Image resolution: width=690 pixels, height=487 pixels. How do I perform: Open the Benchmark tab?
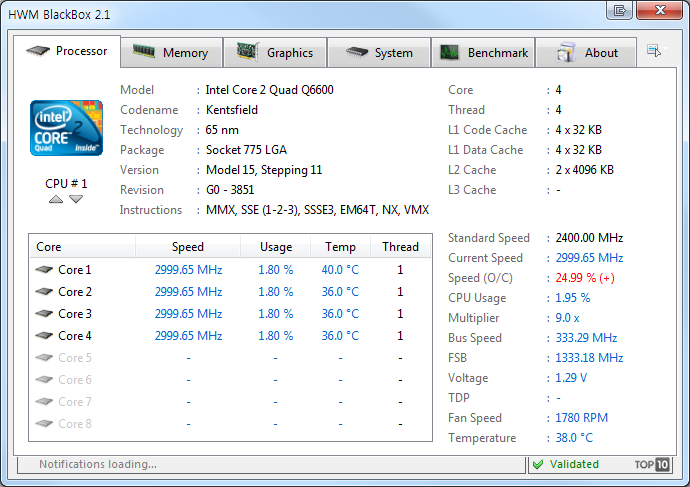483,53
